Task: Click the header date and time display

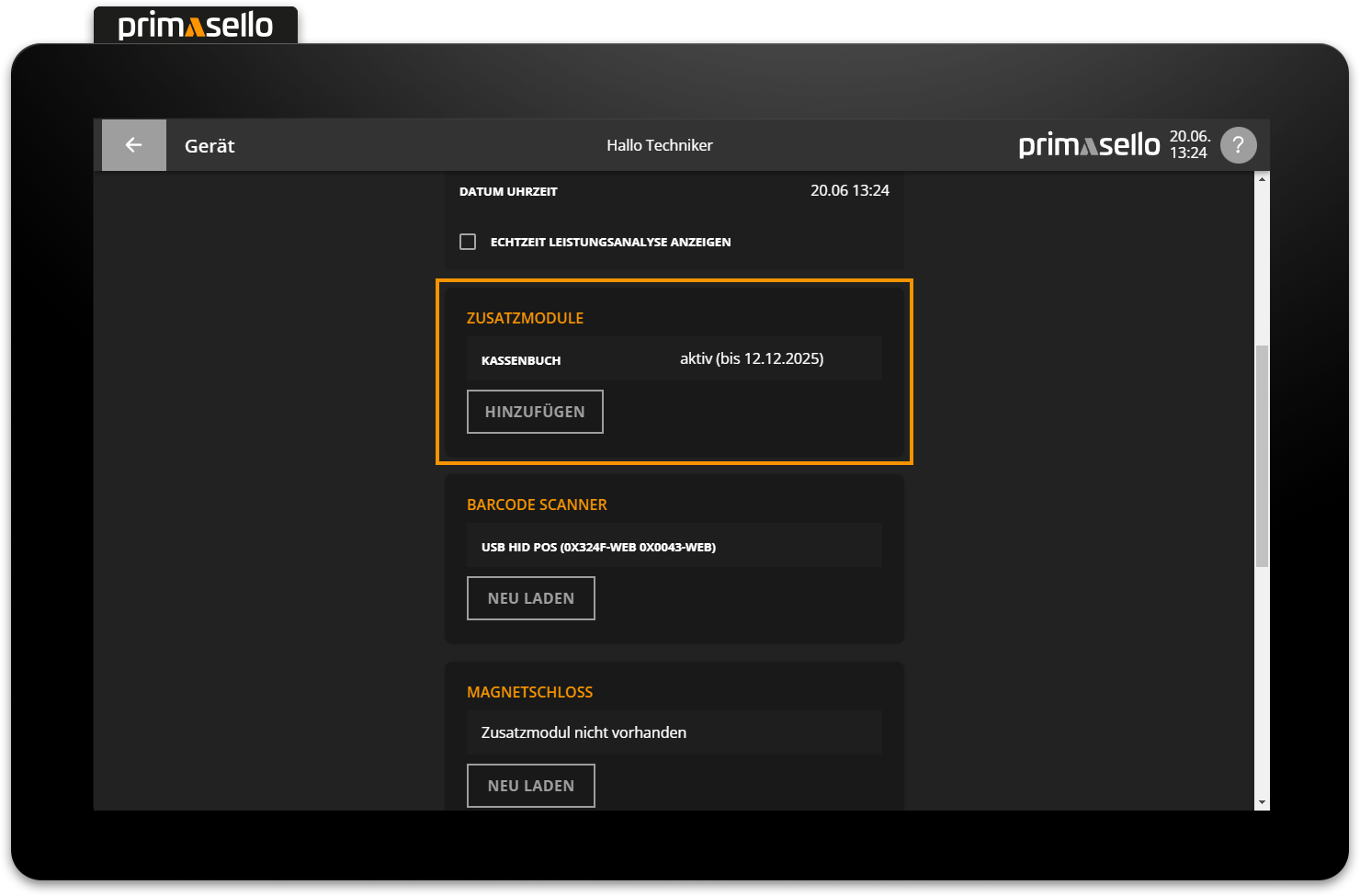Action: tap(1189, 145)
